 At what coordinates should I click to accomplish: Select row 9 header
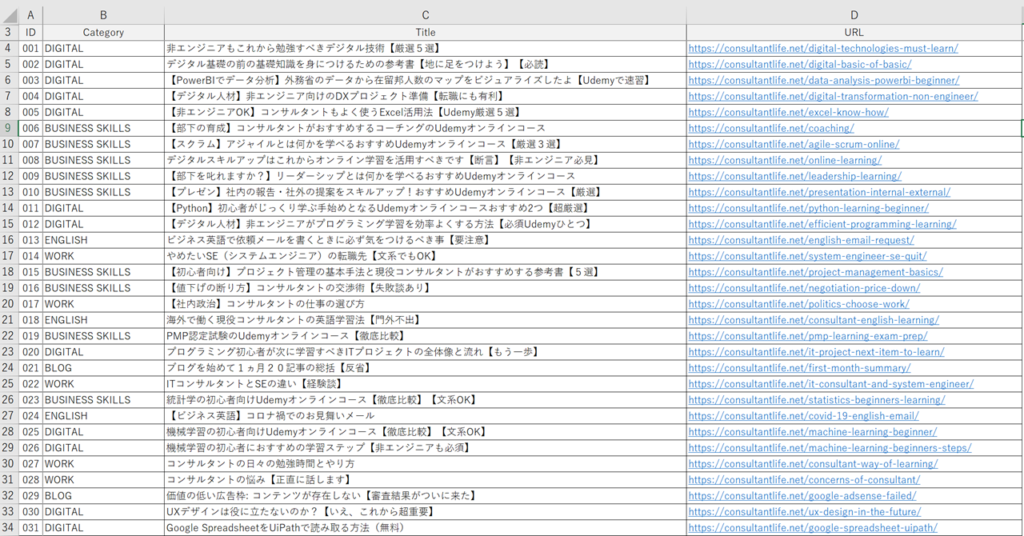tap(9, 128)
